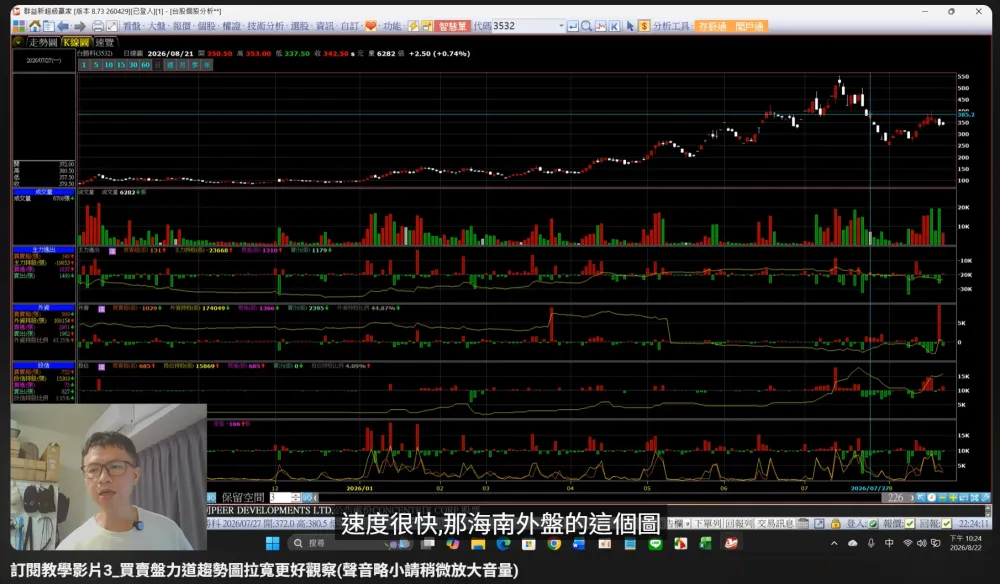Click the multicolor grid icon at toolbar start
This screenshot has height=584, width=1000.
pos(19,26)
